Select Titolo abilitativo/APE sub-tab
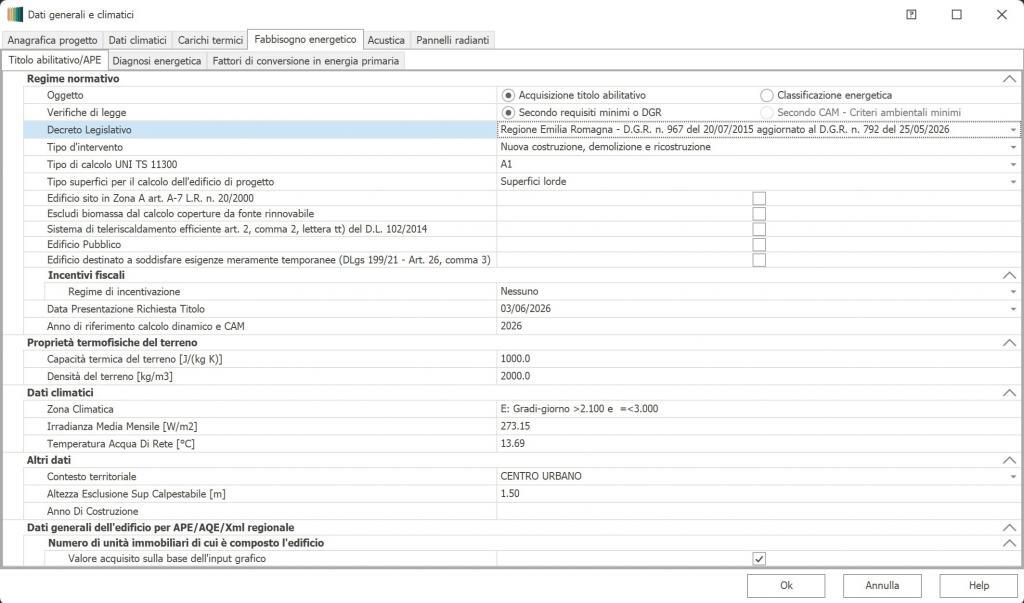 55,60
